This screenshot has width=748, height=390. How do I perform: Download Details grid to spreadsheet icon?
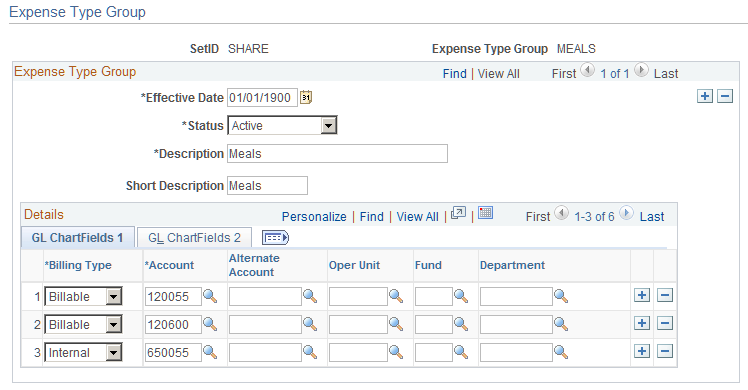(485, 213)
